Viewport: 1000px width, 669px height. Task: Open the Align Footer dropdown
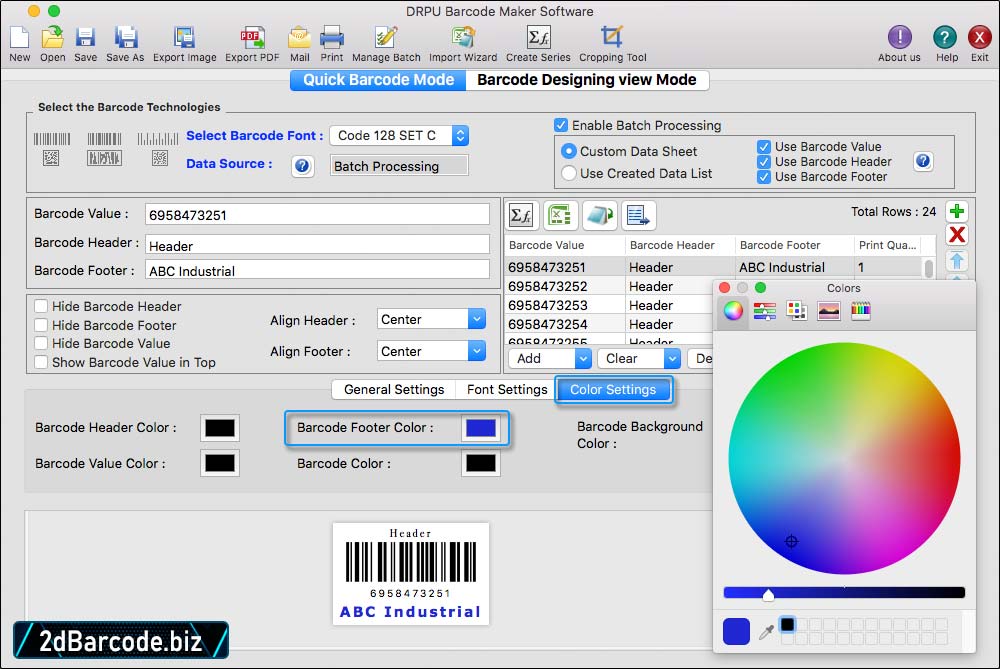[x=431, y=351]
